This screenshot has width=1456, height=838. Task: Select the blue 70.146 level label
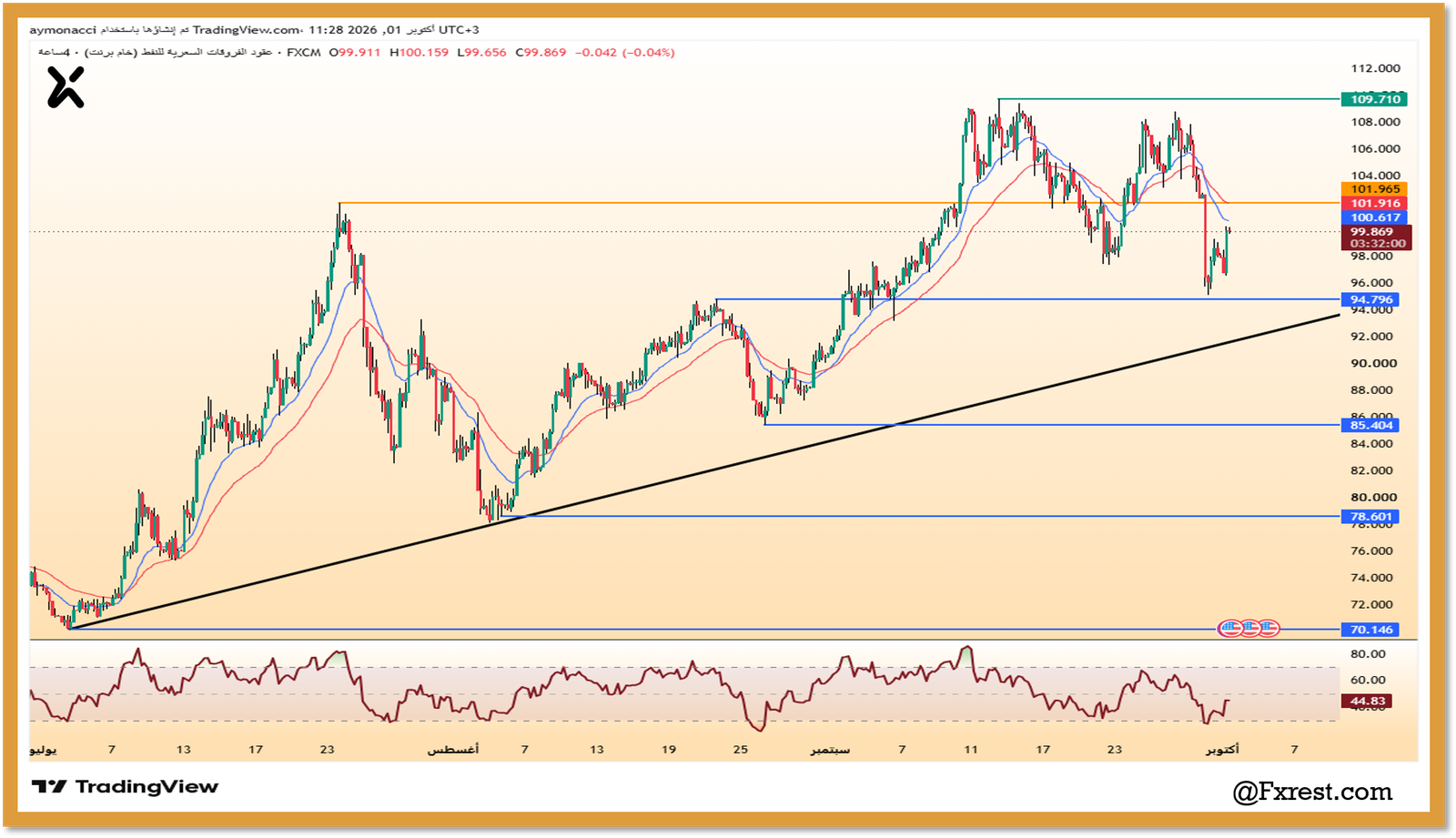(1370, 630)
